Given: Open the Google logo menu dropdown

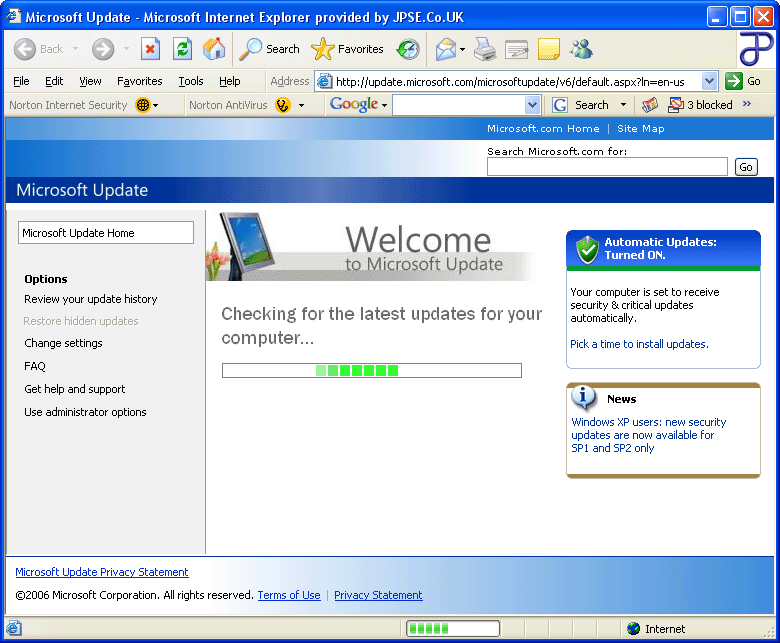Looking at the screenshot, I should [384, 105].
